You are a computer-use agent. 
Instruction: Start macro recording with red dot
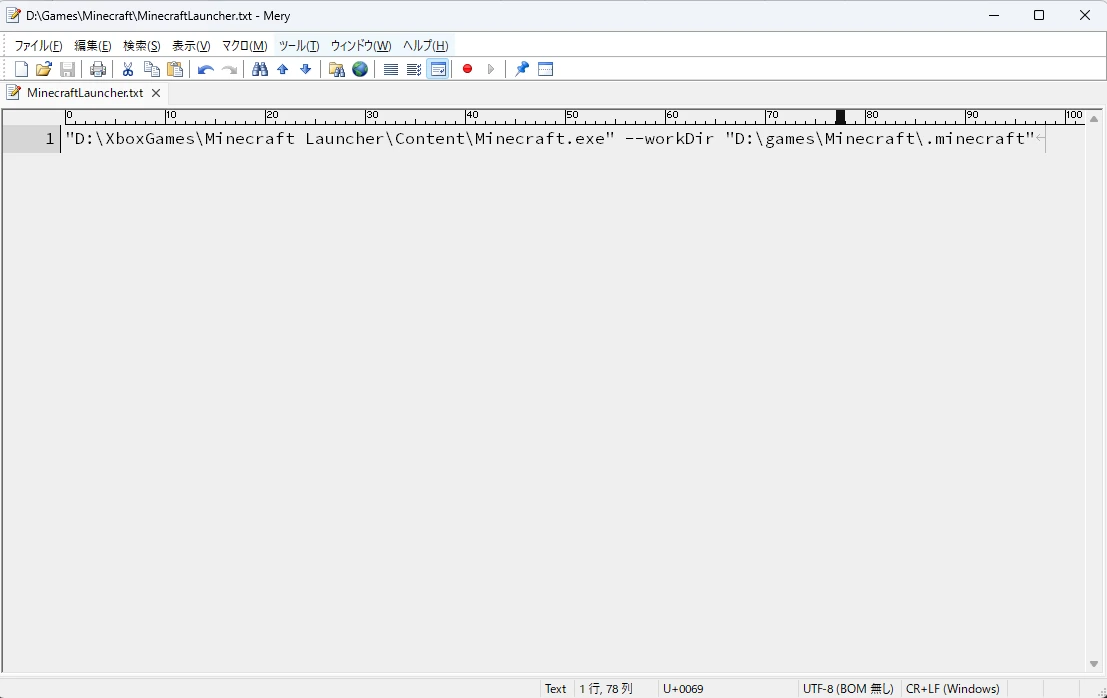pyautogui.click(x=467, y=69)
